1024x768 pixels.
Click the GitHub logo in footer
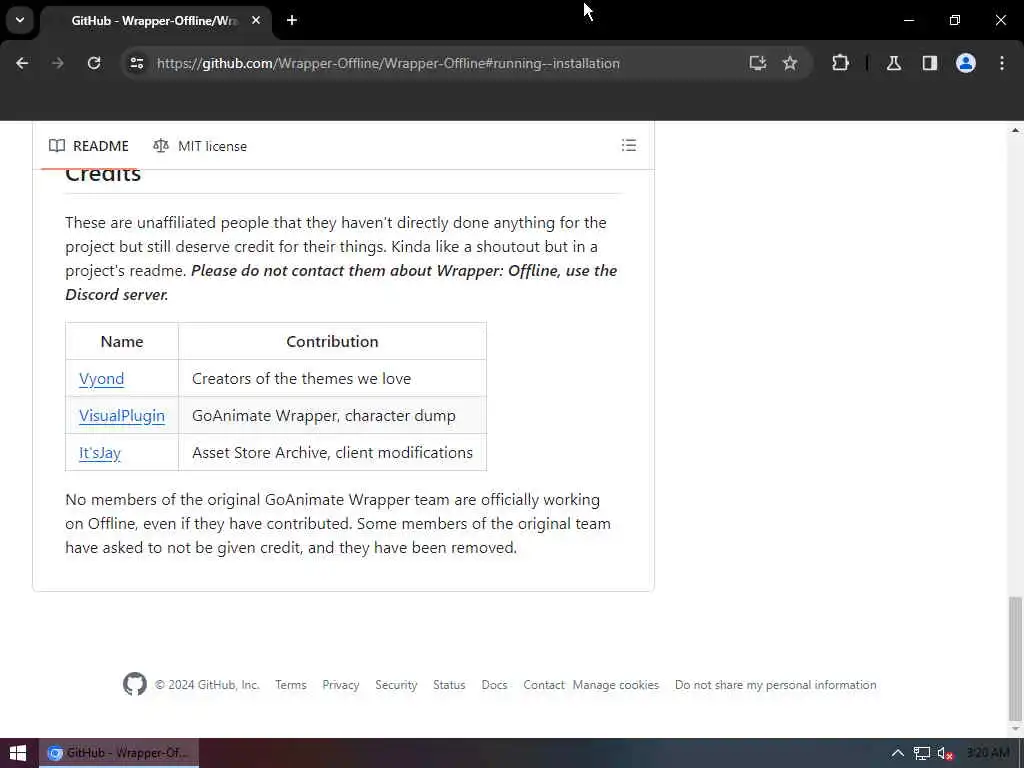pos(135,684)
